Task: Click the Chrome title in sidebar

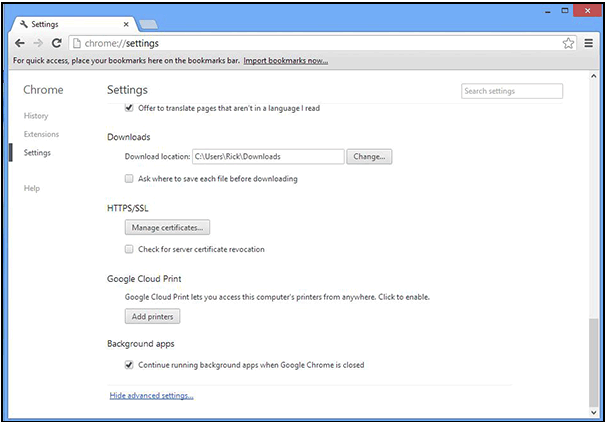Action: pos(43,90)
